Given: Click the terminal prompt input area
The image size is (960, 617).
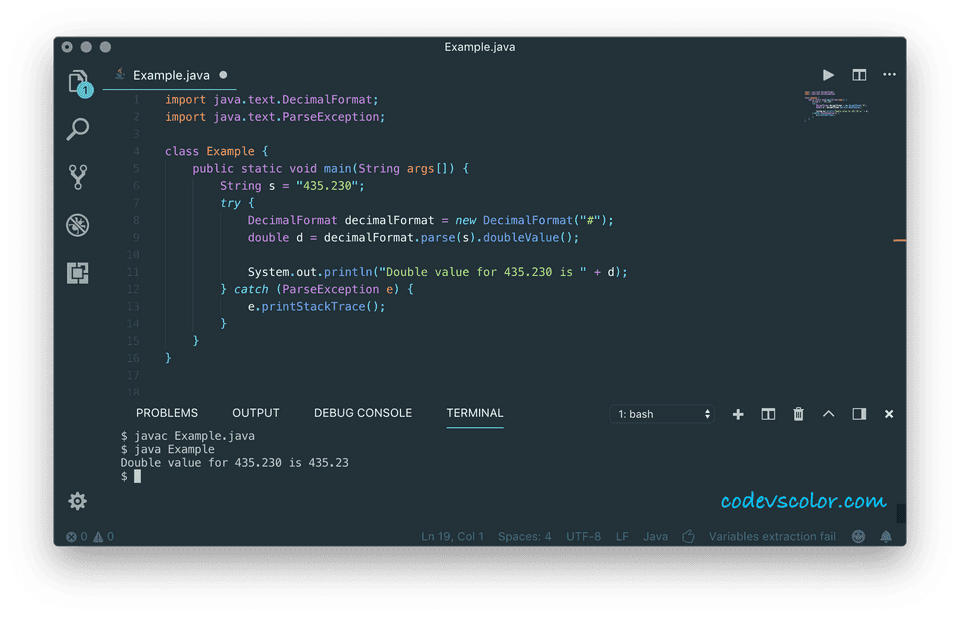Looking at the screenshot, I should 140,476.
